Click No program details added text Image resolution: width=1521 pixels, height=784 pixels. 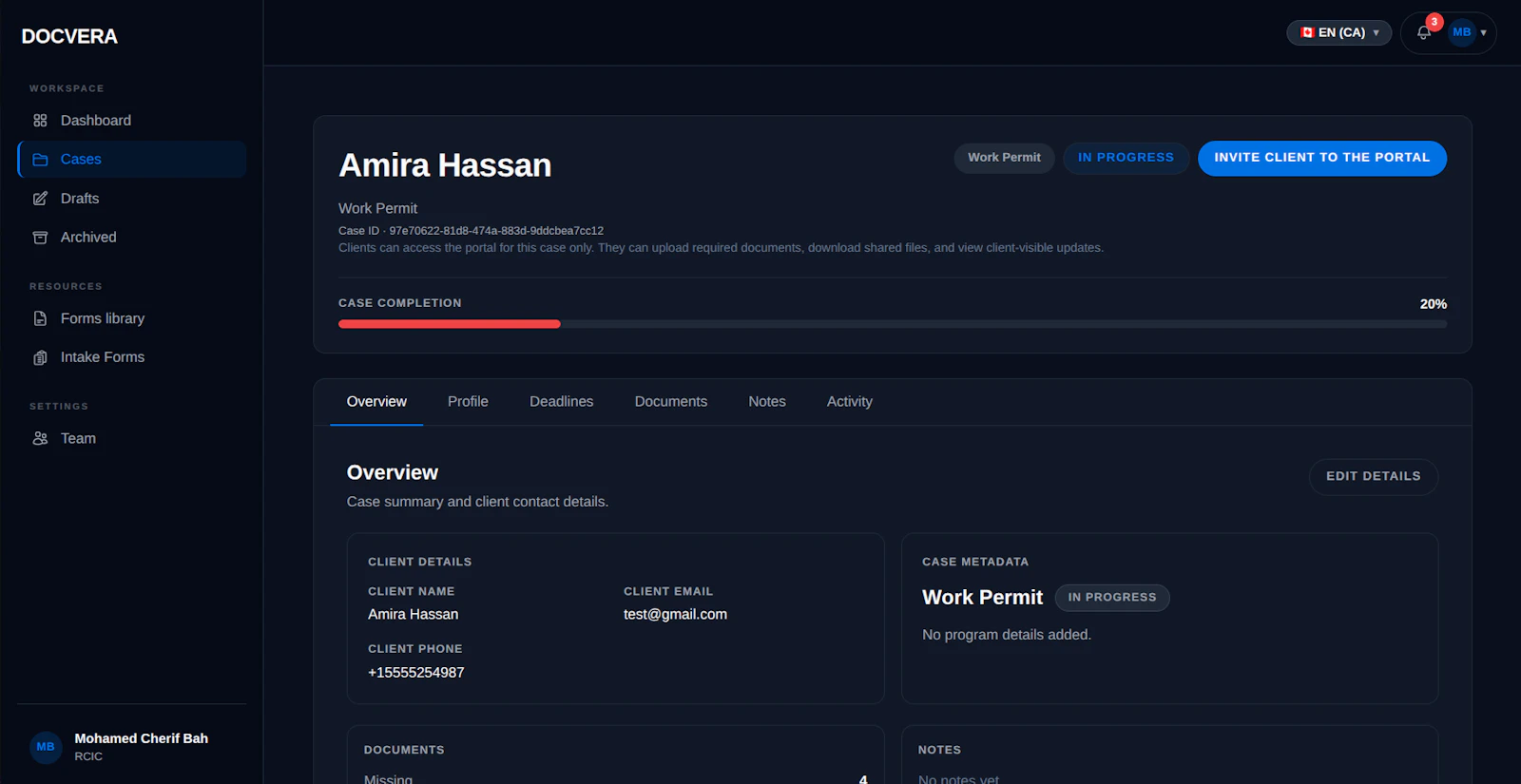tap(1007, 635)
